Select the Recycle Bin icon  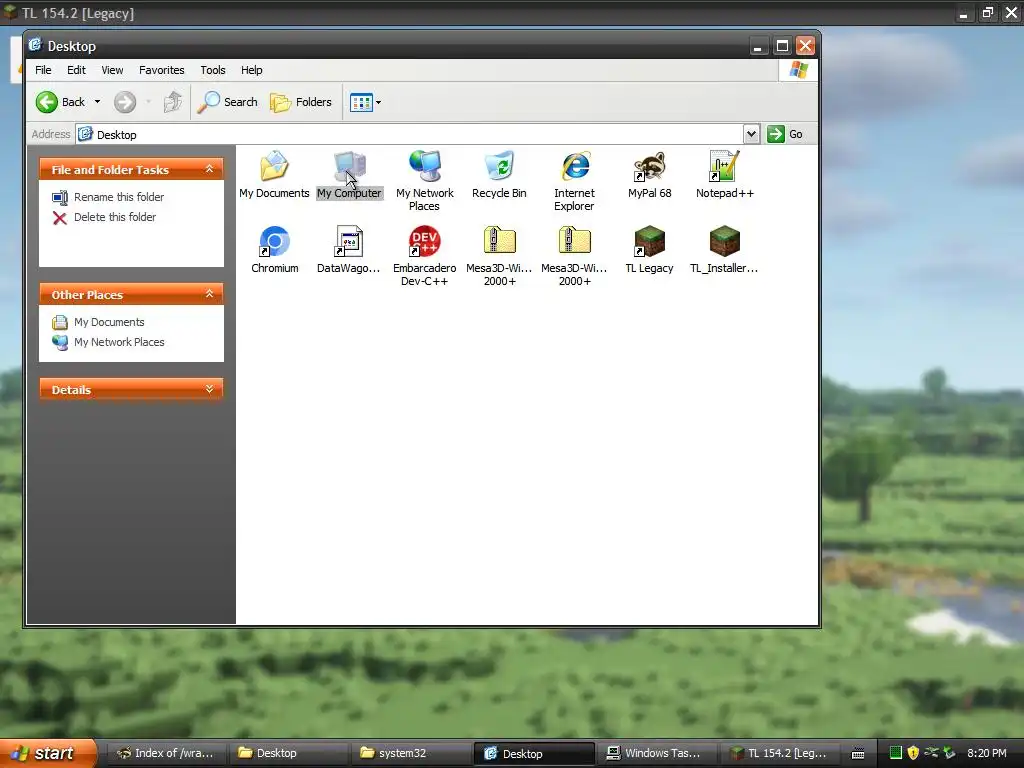(500, 174)
